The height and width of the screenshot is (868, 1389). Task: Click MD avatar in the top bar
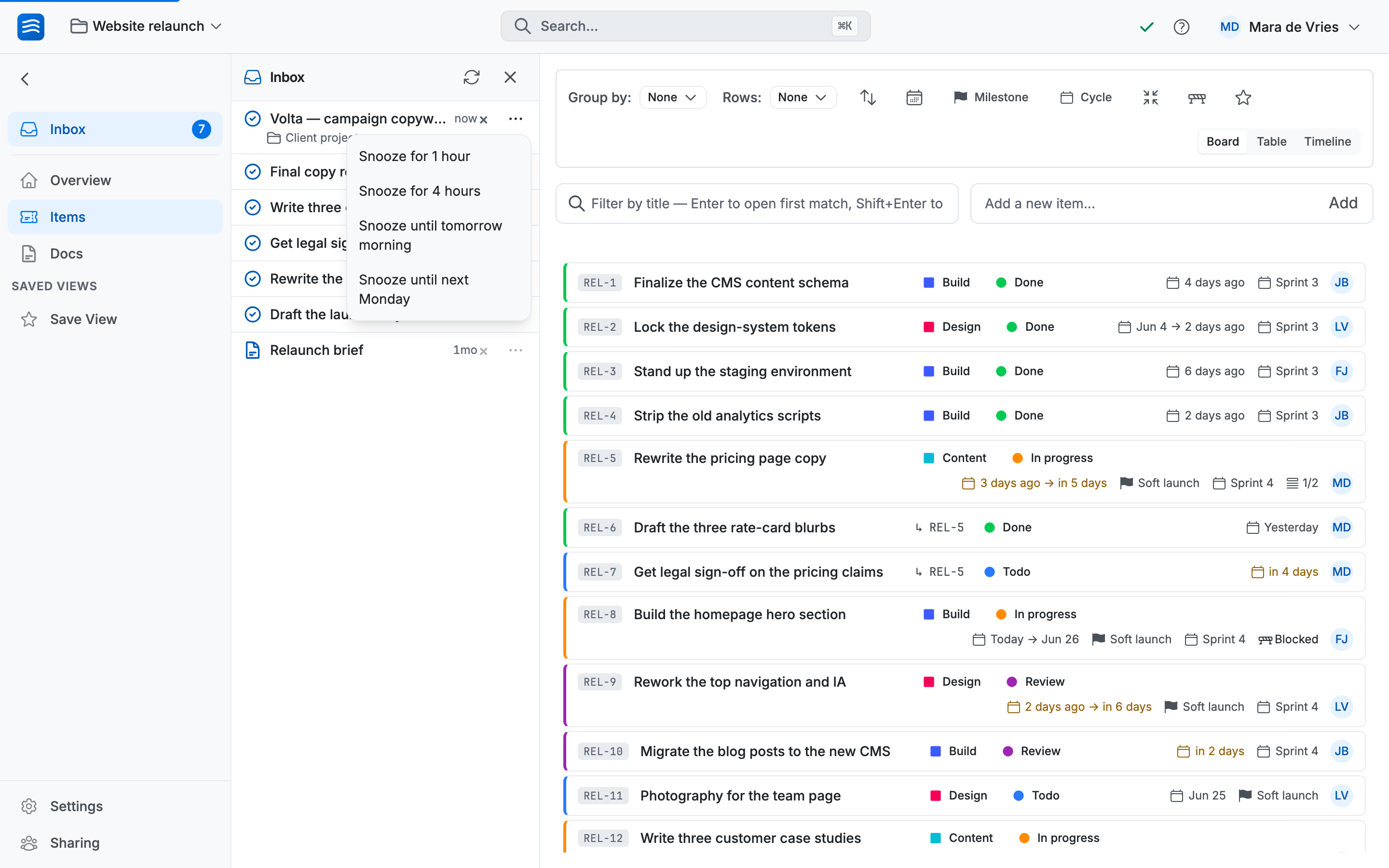1229,27
